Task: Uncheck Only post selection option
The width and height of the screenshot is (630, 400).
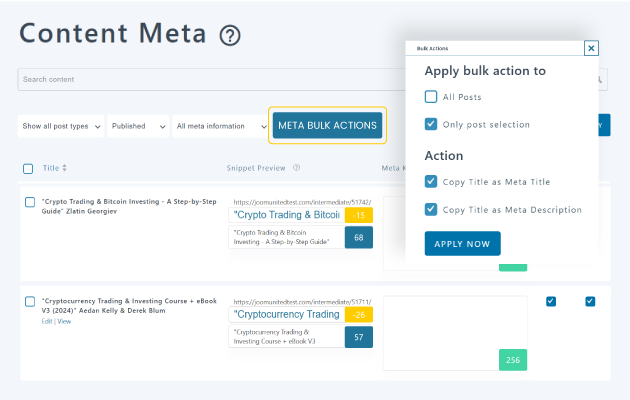Action: click(x=431, y=124)
